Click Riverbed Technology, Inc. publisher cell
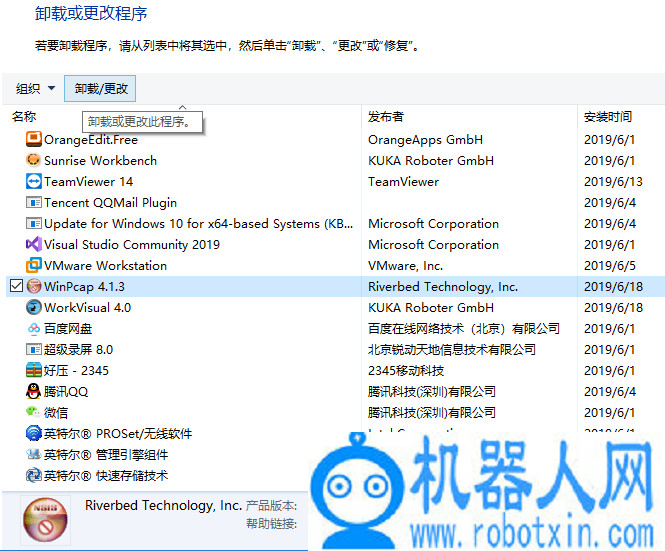The image size is (665, 551). (x=443, y=286)
